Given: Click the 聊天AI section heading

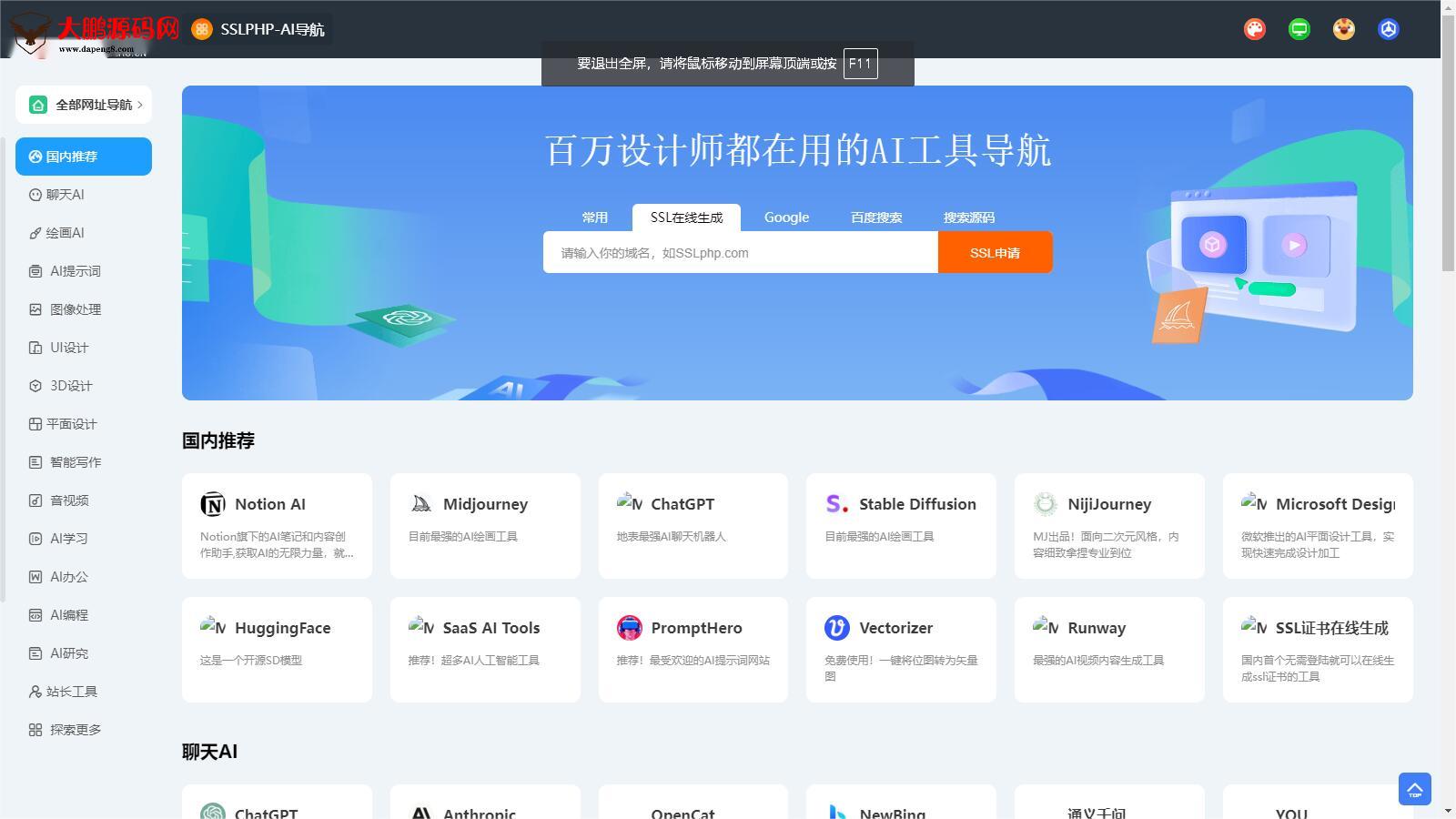Looking at the screenshot, I should 210,752.
